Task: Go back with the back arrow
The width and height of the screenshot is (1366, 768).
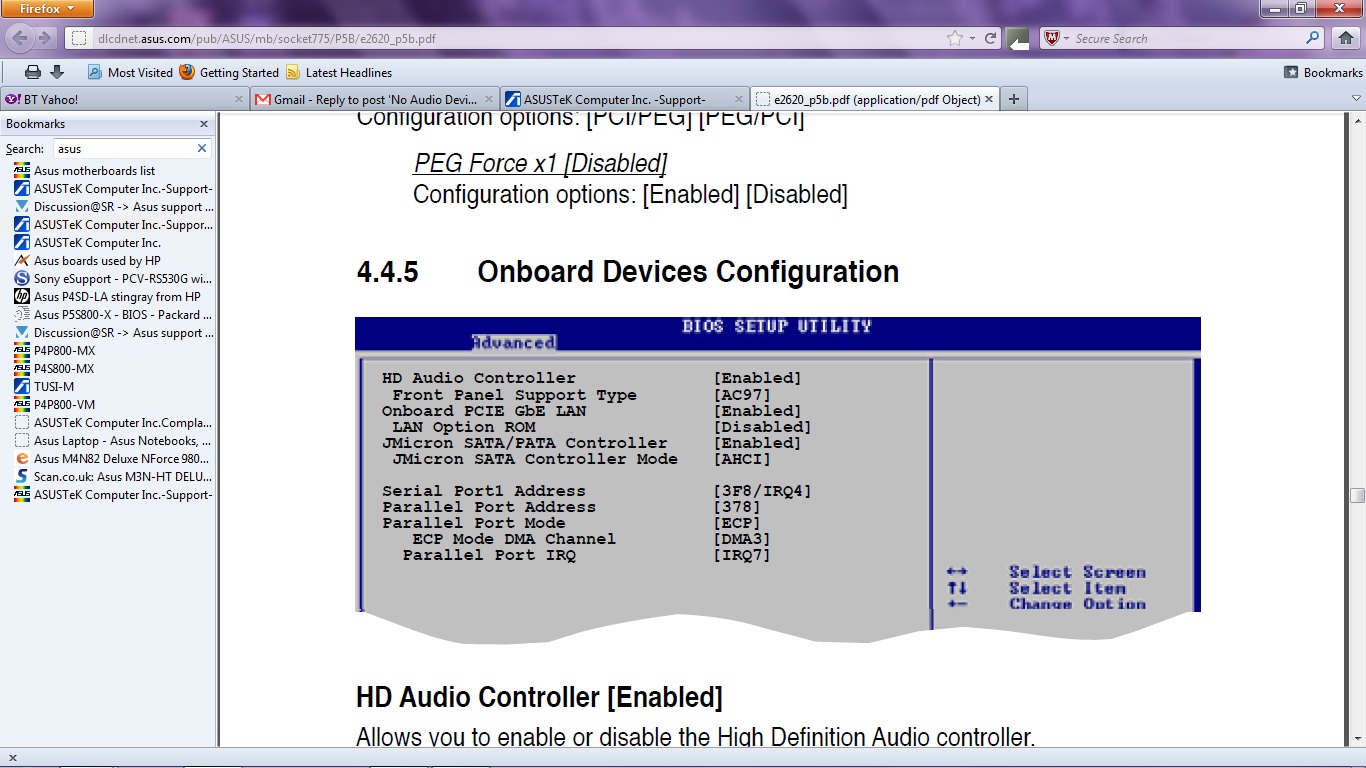Action: click(x=20, y=38)
